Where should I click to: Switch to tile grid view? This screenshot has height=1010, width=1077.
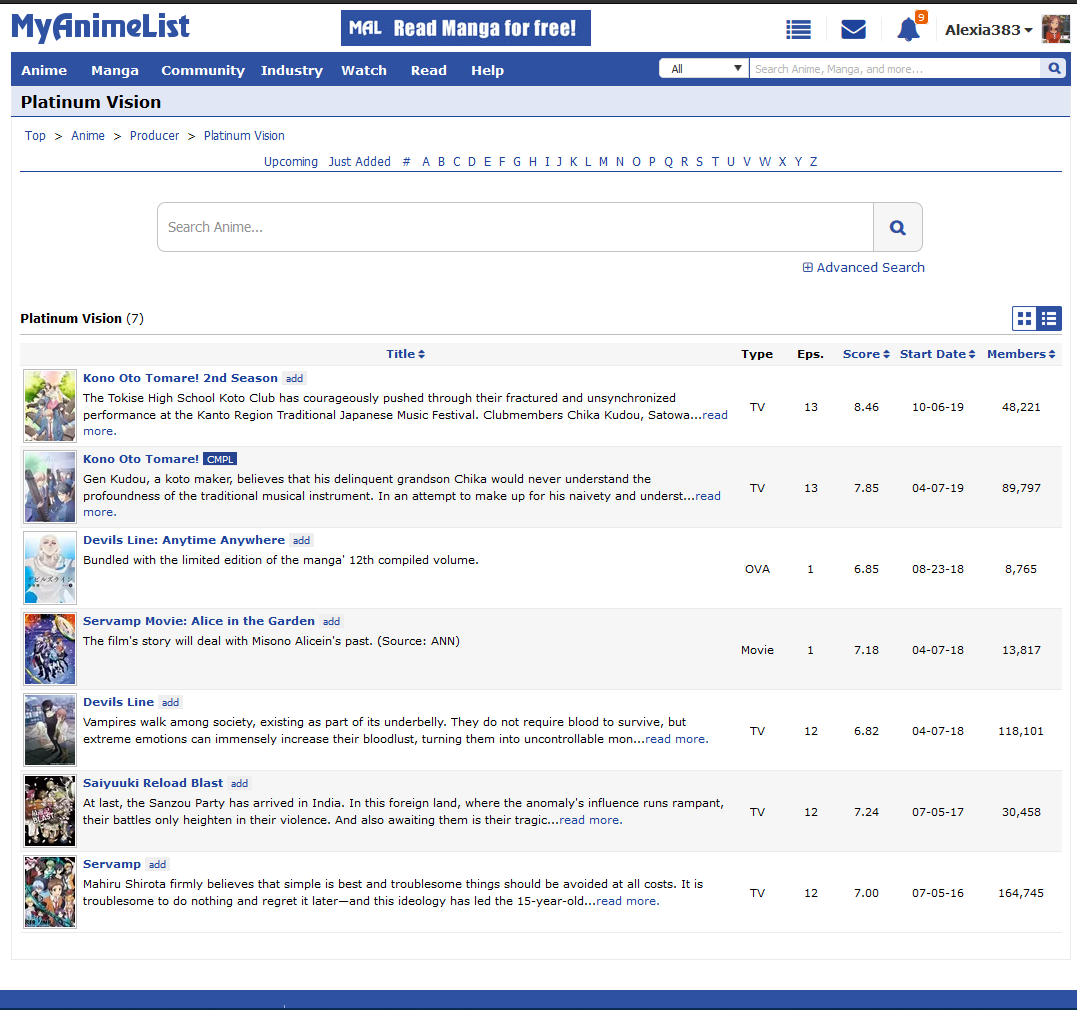(x=1024, y=318)
